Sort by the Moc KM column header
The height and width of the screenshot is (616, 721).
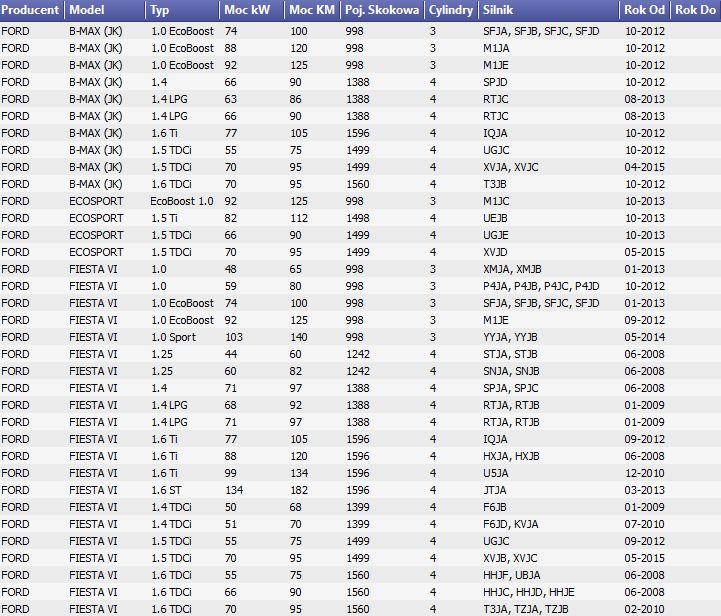(312, 10)
